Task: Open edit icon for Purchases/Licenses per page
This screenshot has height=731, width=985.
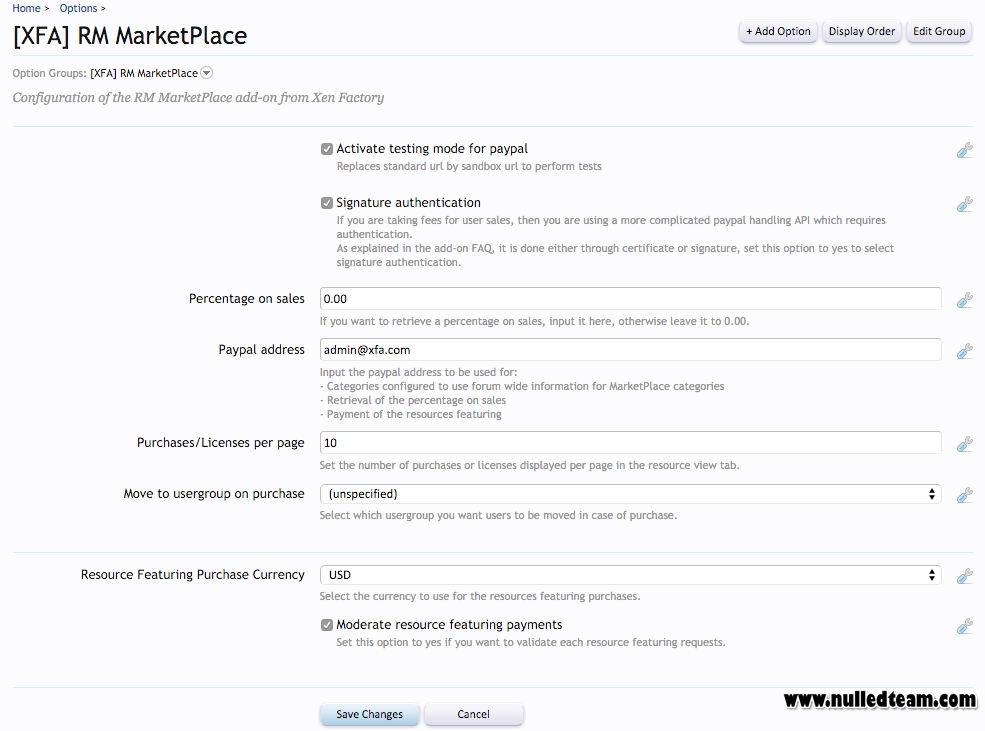Action: (965, 444)
